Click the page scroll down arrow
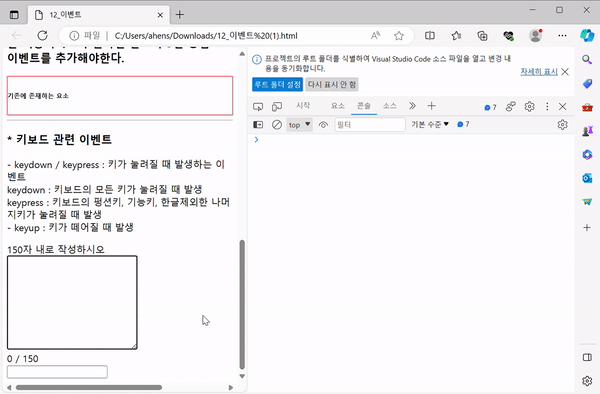Image resolution: width=600 pixels, height=394 pixels. tap(242, 376)
